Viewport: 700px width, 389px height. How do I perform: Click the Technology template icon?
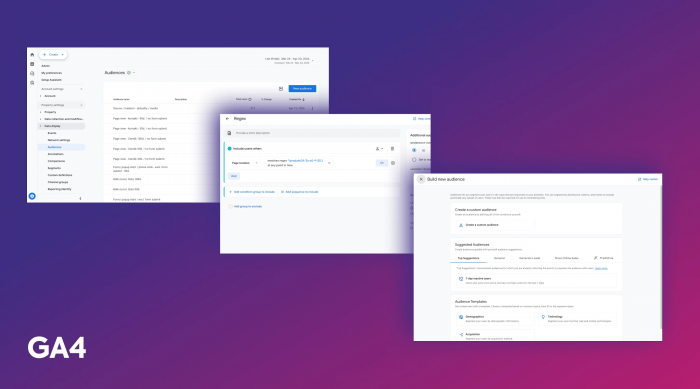click(x=543, y=317)
